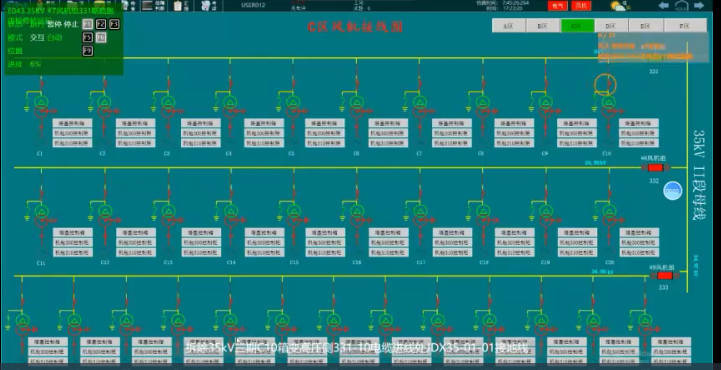Image resolution: width=721 pixels, height=370 pixels.
Task: Click the F6 mode key
Action: pyautogui.click(x=101, y=38)
